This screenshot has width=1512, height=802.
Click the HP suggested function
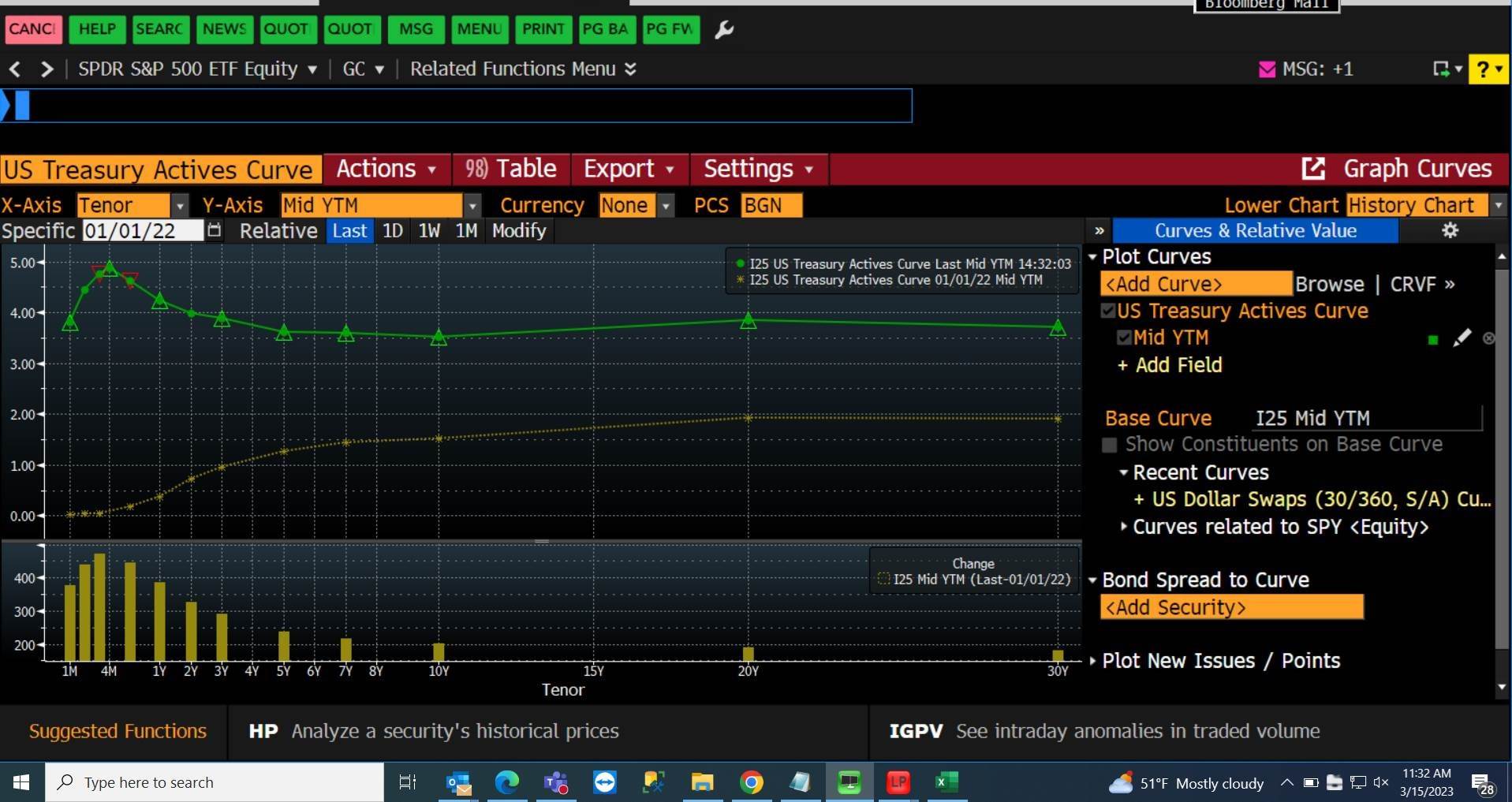click(434, 732)
